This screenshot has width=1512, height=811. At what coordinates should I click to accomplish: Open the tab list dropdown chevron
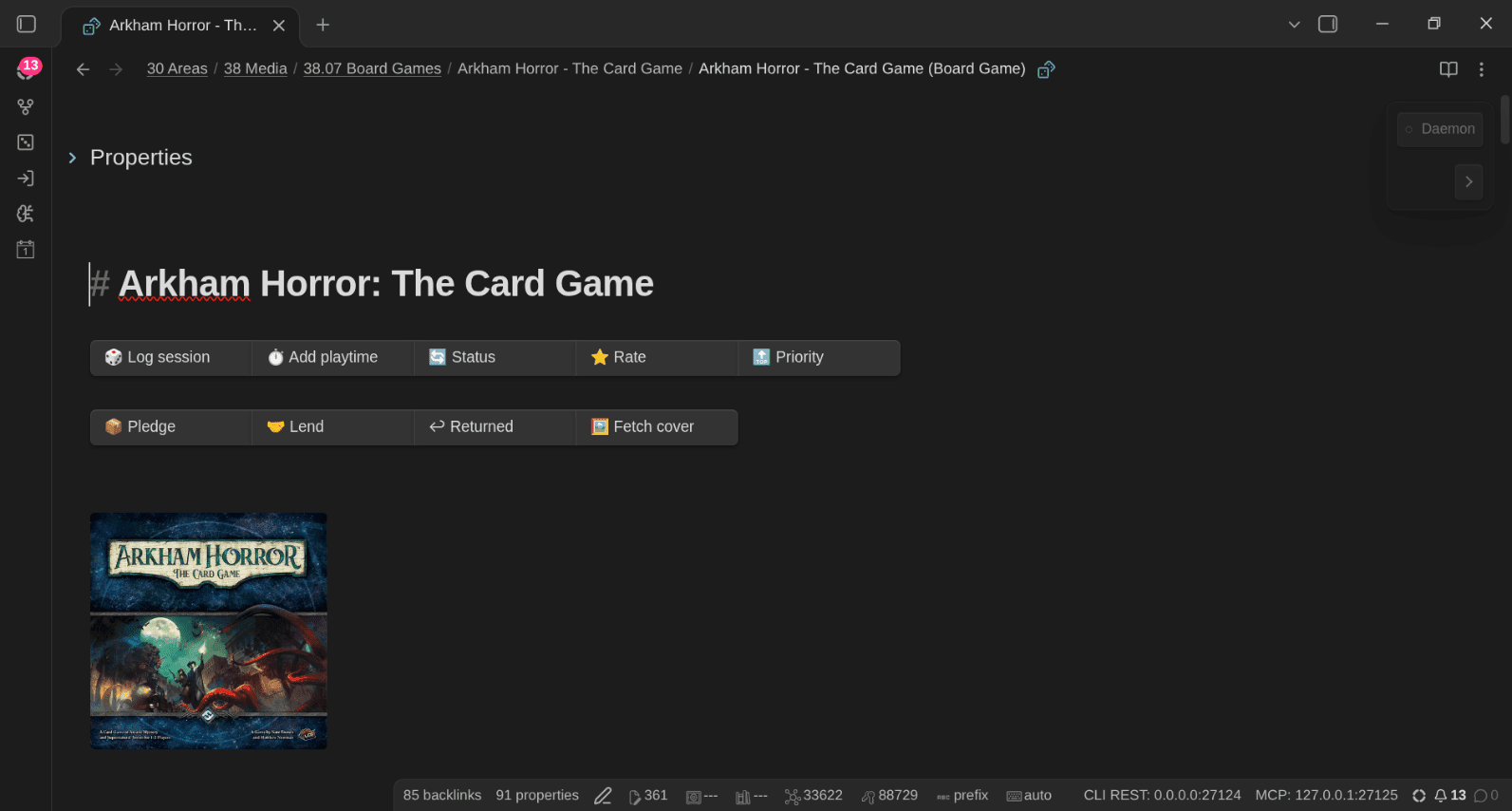click(x=1294, y=25)
